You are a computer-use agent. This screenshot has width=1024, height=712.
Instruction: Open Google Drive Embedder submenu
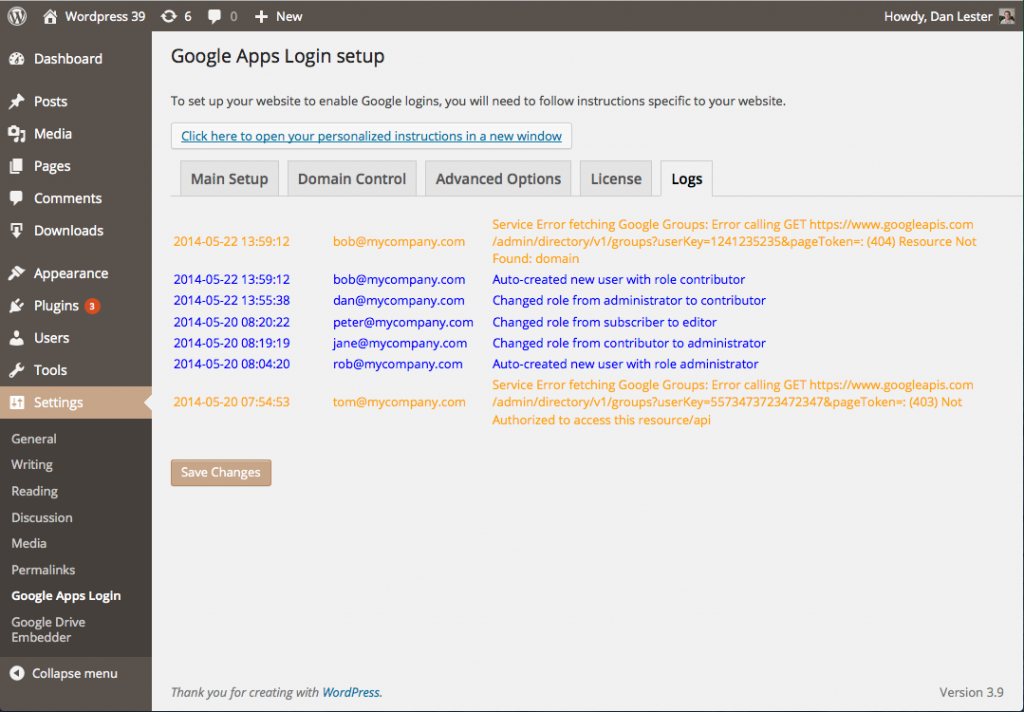48,630
